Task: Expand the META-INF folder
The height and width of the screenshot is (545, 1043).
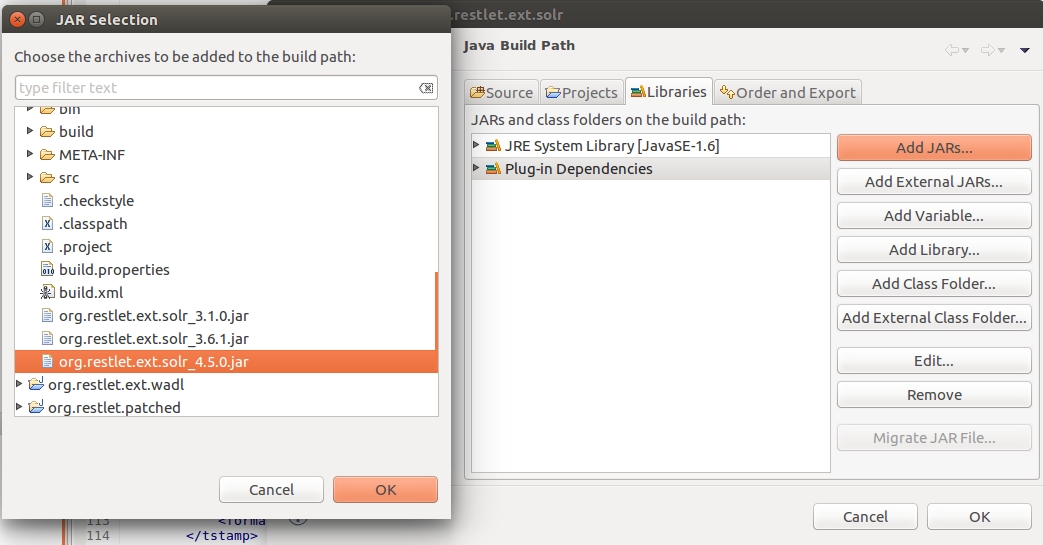Action: [x=30, y=154]
